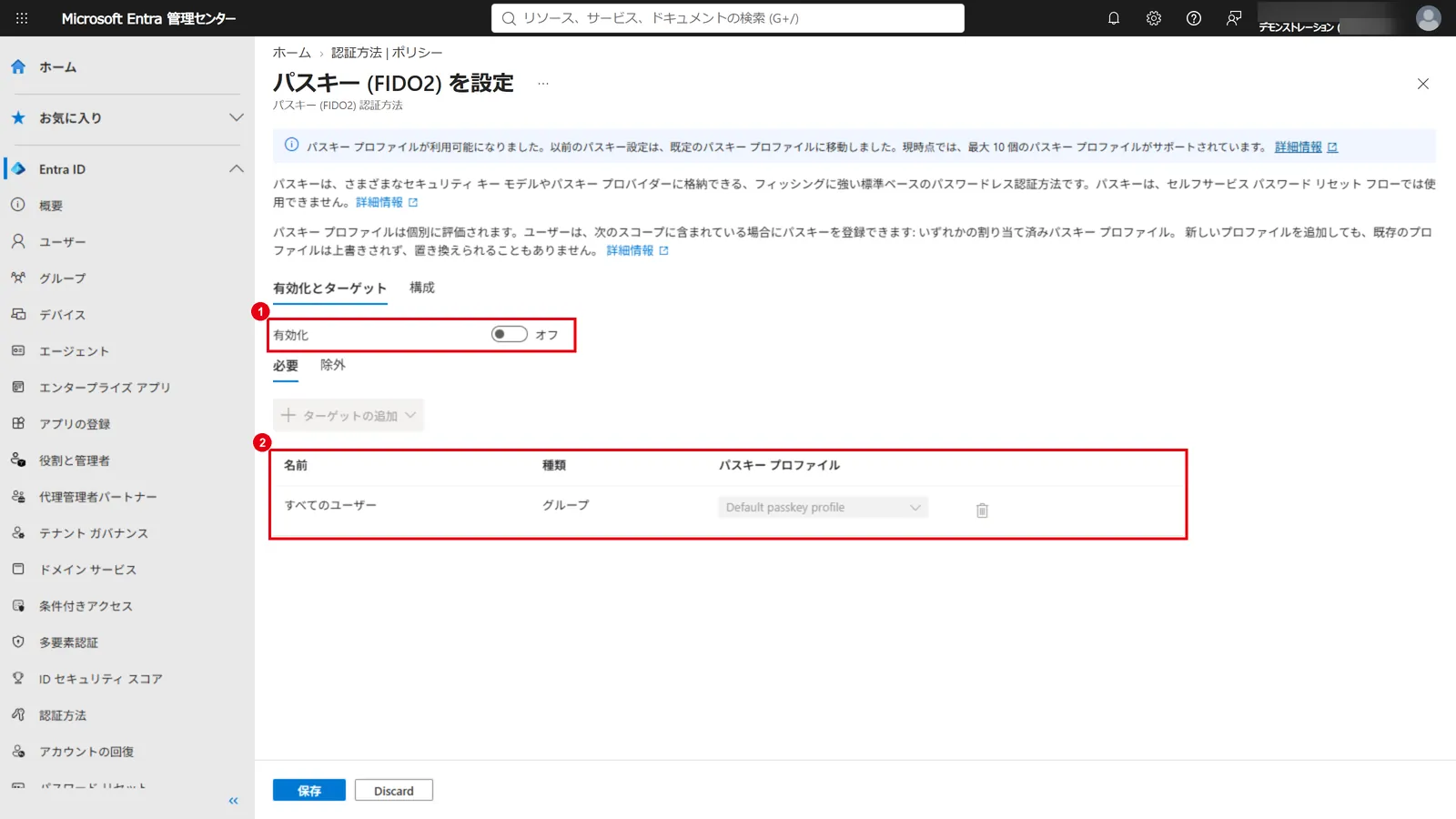Open the help question mark icon

click(1194, 18)
